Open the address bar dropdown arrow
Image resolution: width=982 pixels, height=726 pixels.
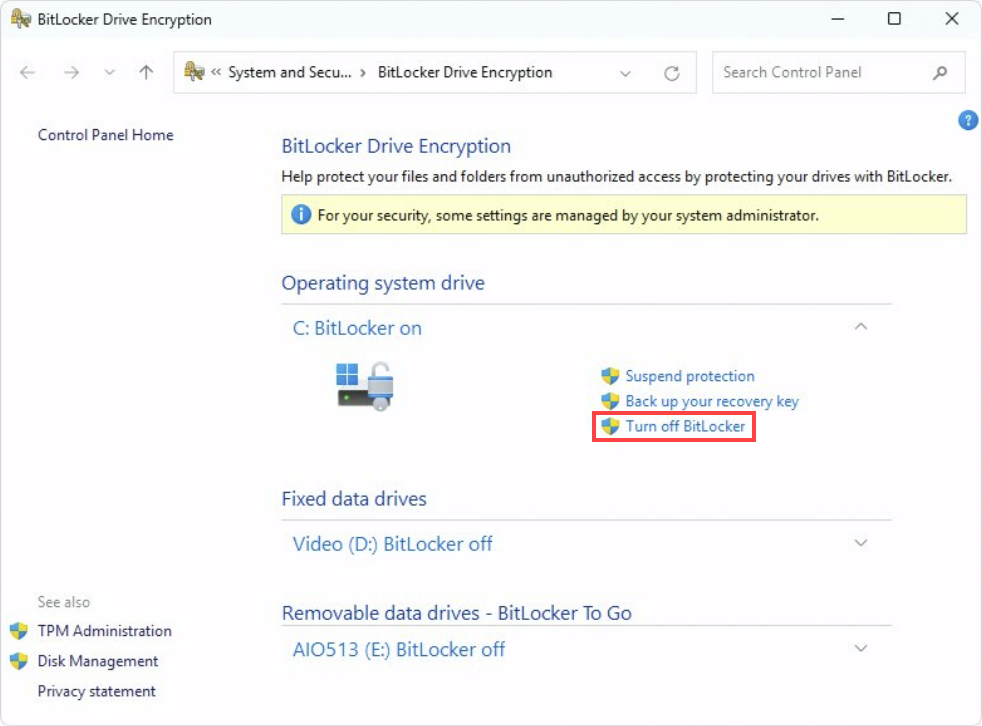(625, 73)
